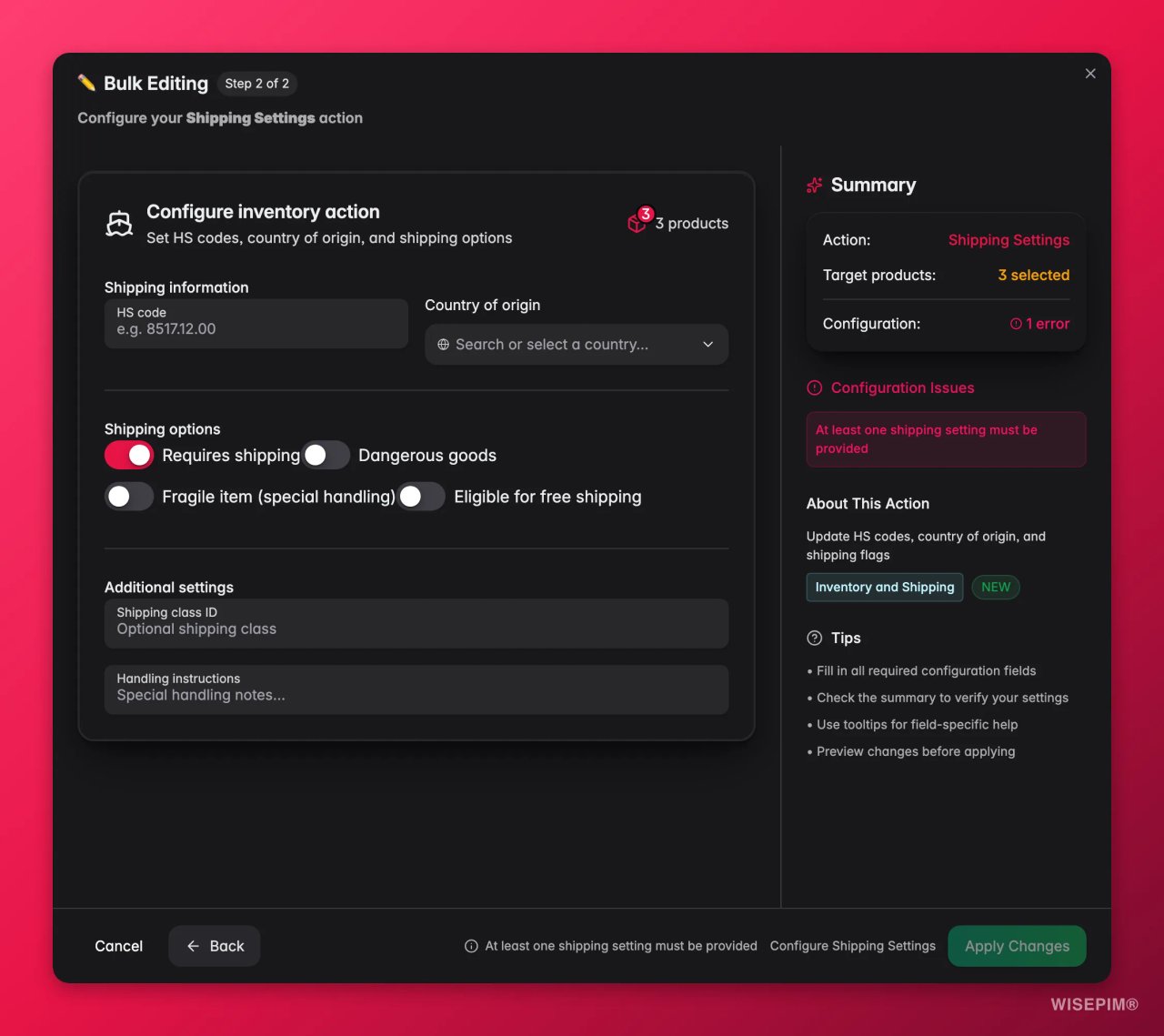This screenshot has height=1036, width=1164.
Task: Click the info icon in the footer message
Action: coord(471,946)
